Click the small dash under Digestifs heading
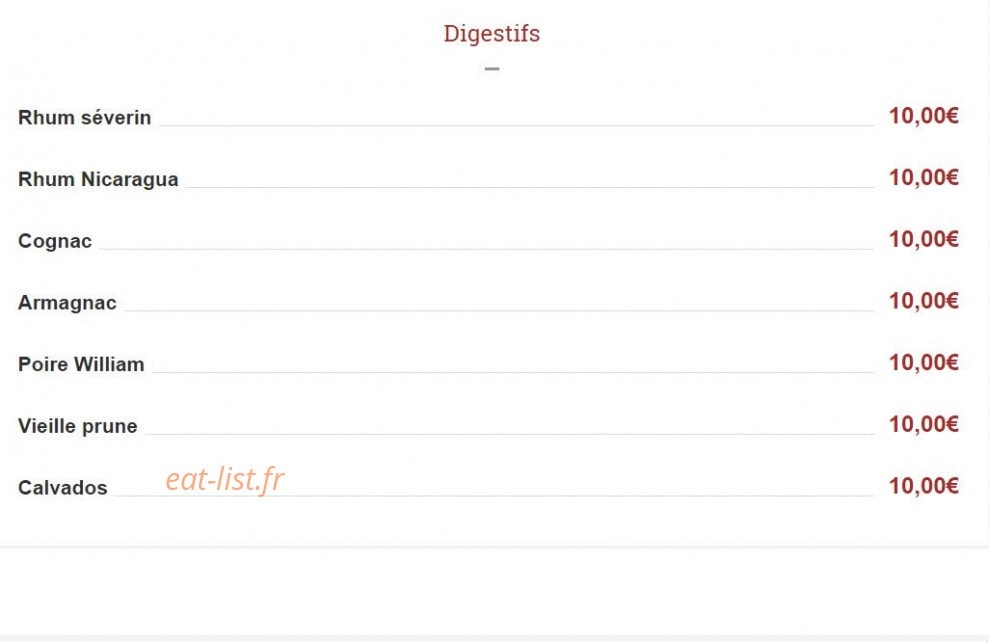This screenshot has height=643, width=989. coord(492,69)
